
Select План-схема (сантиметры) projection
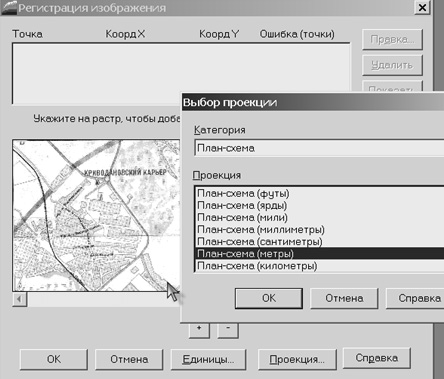[x=319, y=241]
